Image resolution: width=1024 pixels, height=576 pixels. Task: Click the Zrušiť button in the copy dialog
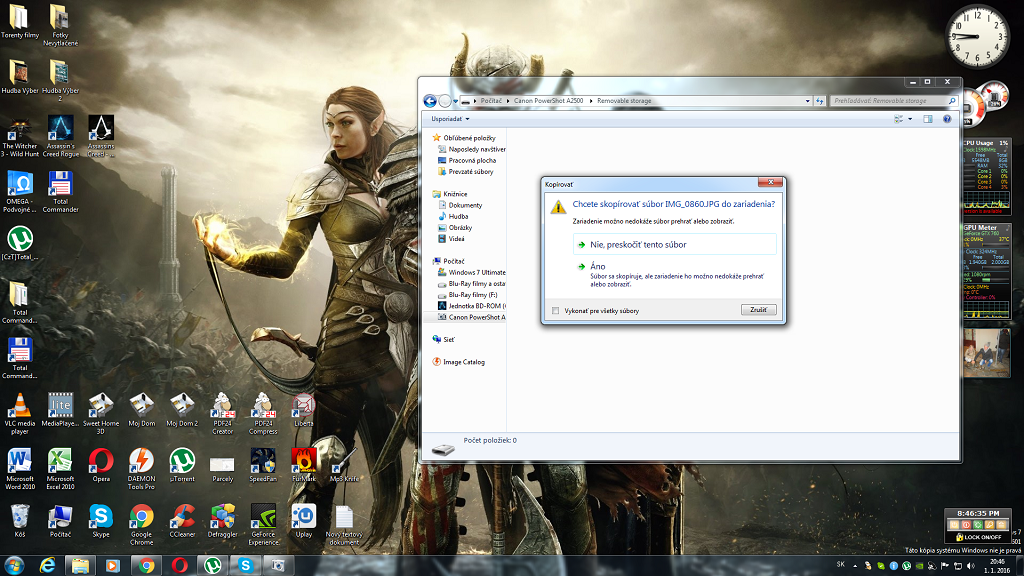(x=758, y=310)
